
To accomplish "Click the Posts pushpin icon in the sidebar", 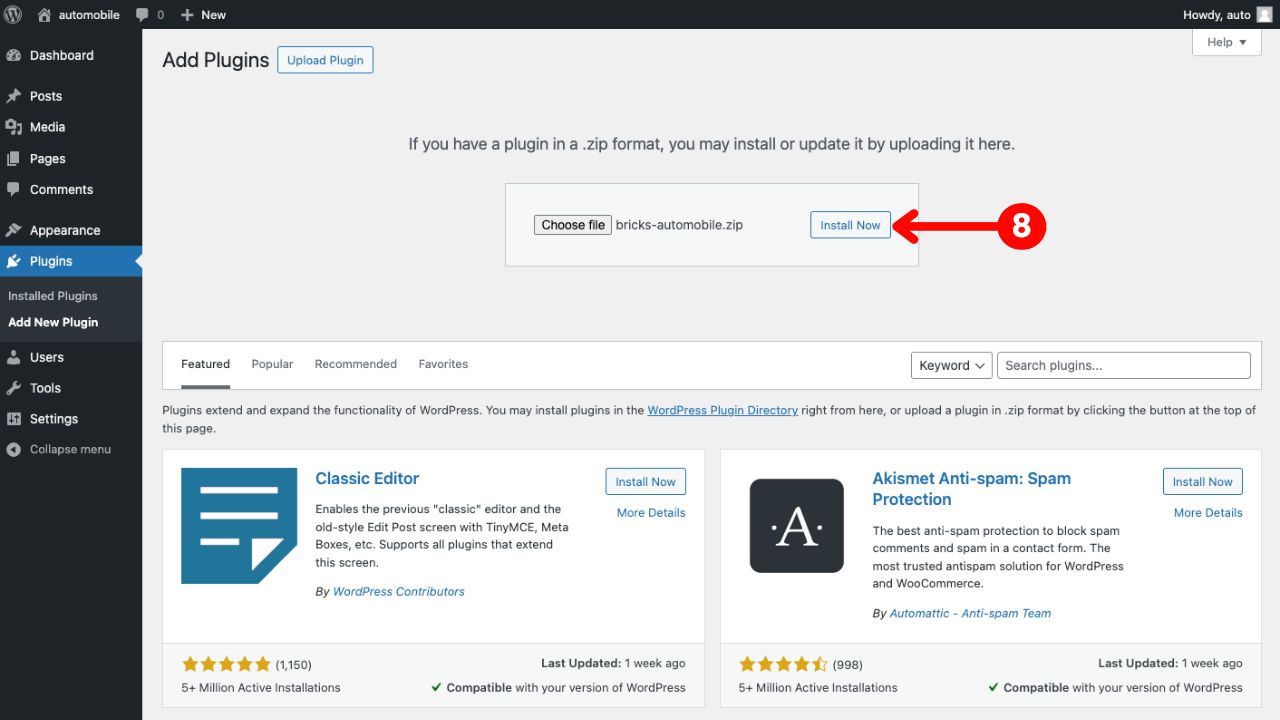I will point(14,97).
